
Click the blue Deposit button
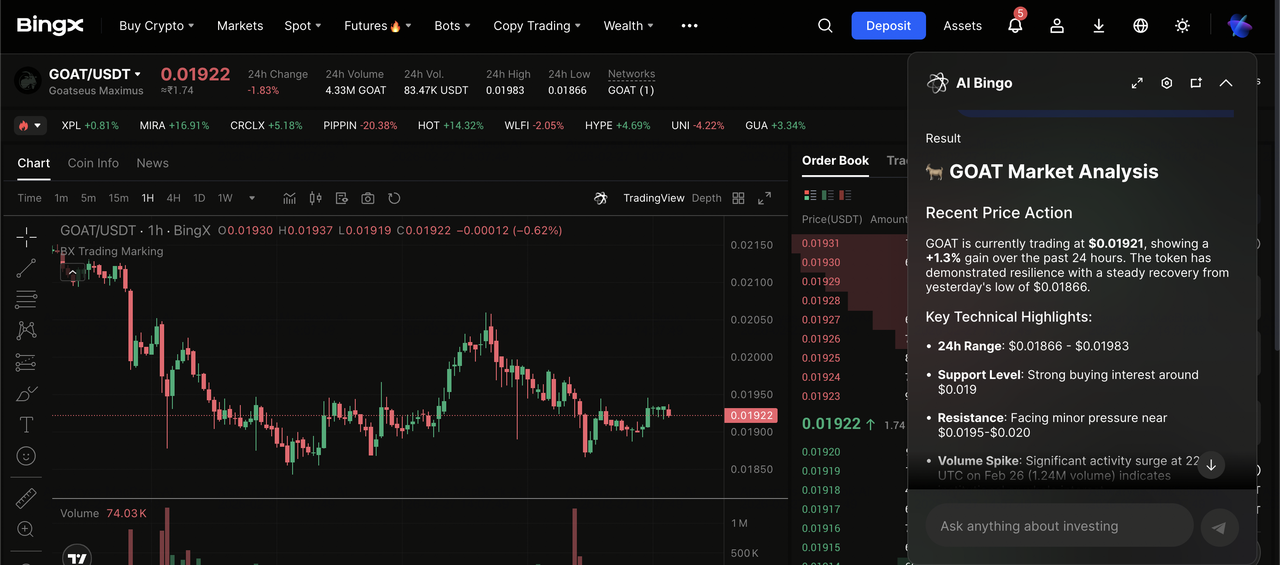point(888,26)
